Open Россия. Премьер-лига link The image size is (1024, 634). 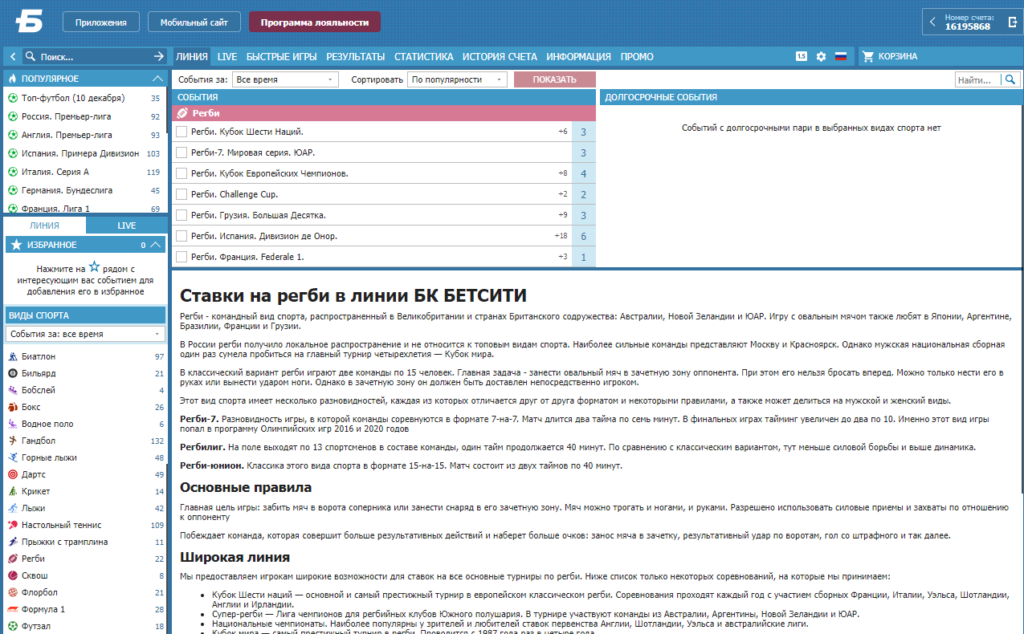pos(66,116)
